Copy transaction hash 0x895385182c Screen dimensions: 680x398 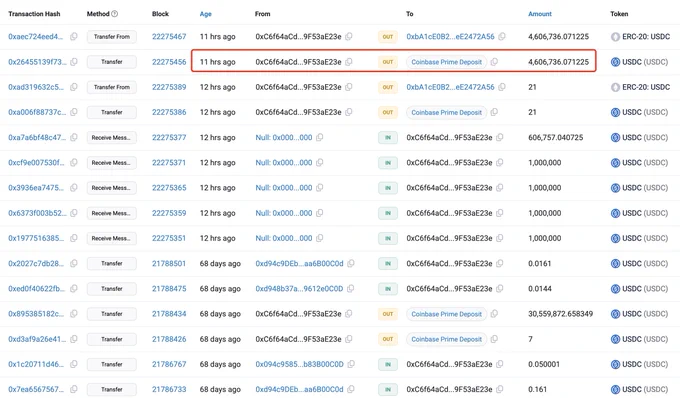pyautogui.click(x=74, y=313)
